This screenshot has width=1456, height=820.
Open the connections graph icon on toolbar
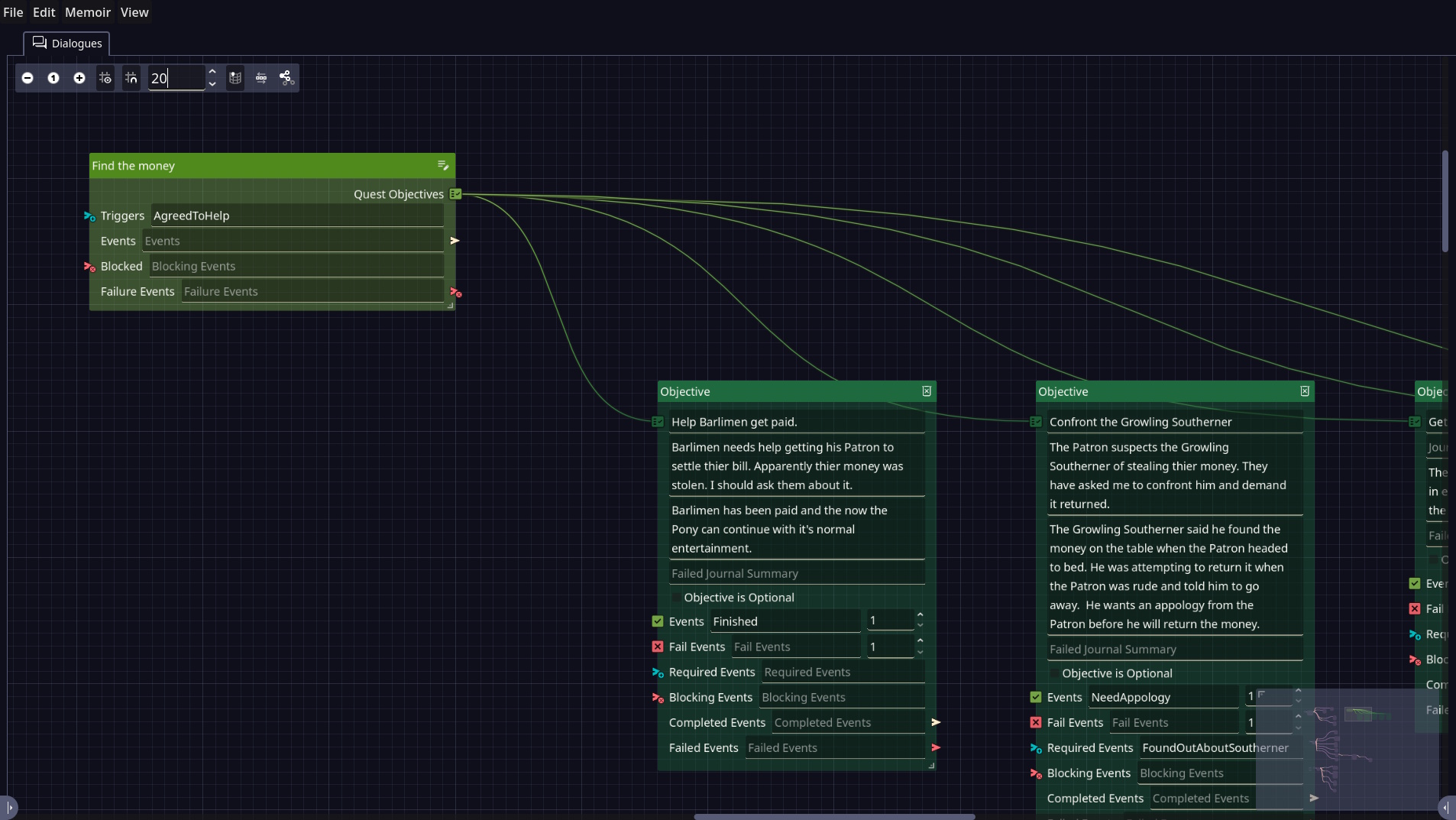(x=286, y=78)
